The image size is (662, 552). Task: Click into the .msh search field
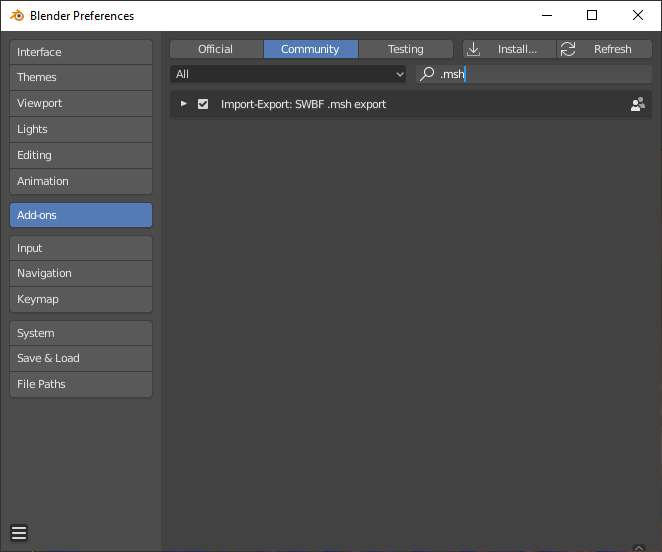pyautogui.click(x=534, y=74)
